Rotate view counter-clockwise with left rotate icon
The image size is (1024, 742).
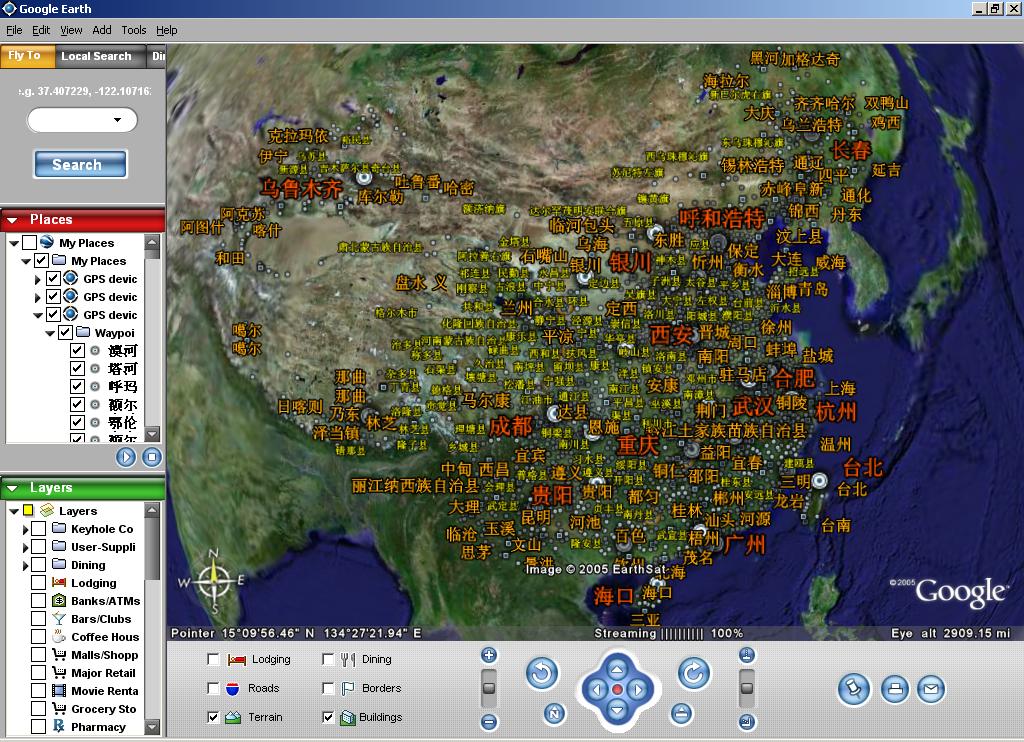click(541, 674)
